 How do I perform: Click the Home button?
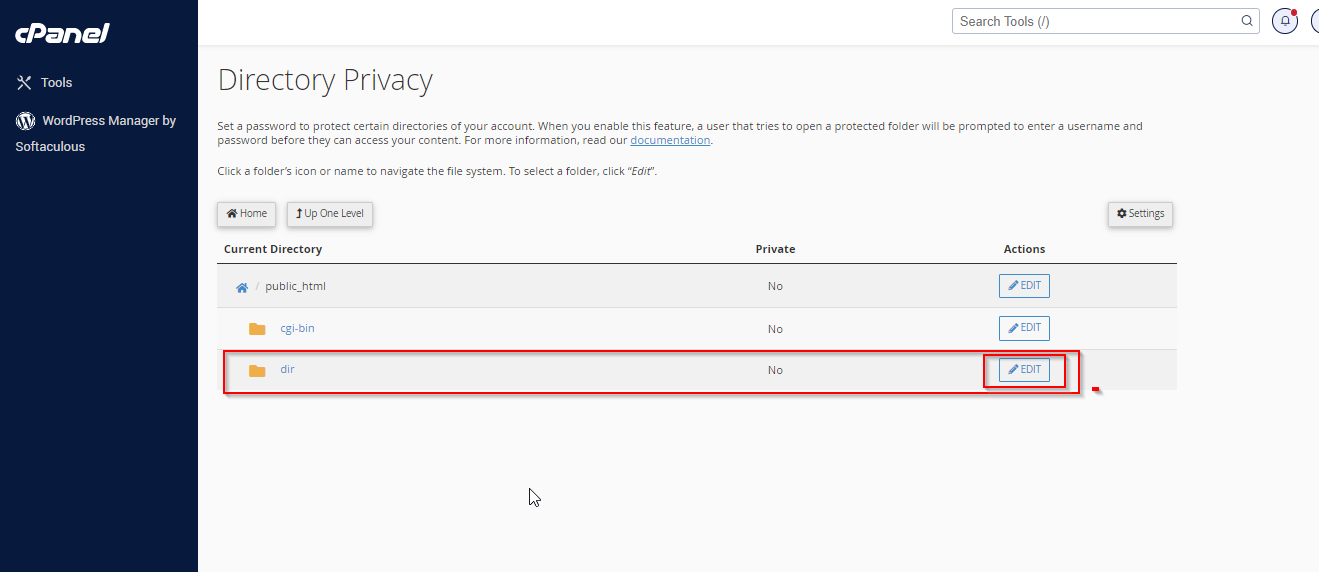point(246,214)
